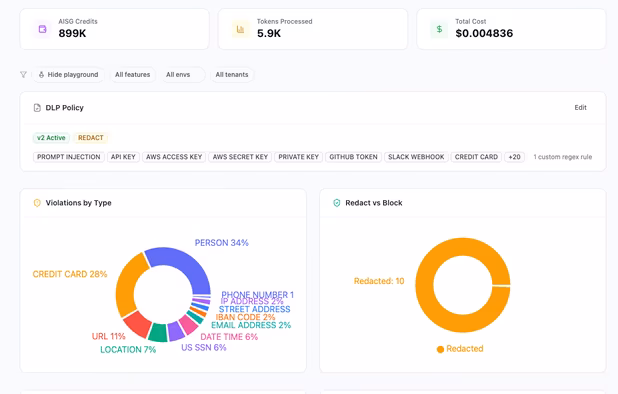Click the green LOCATION donut segment
The height and width of the screenshot is (394, 618).
tap(158, 332)
